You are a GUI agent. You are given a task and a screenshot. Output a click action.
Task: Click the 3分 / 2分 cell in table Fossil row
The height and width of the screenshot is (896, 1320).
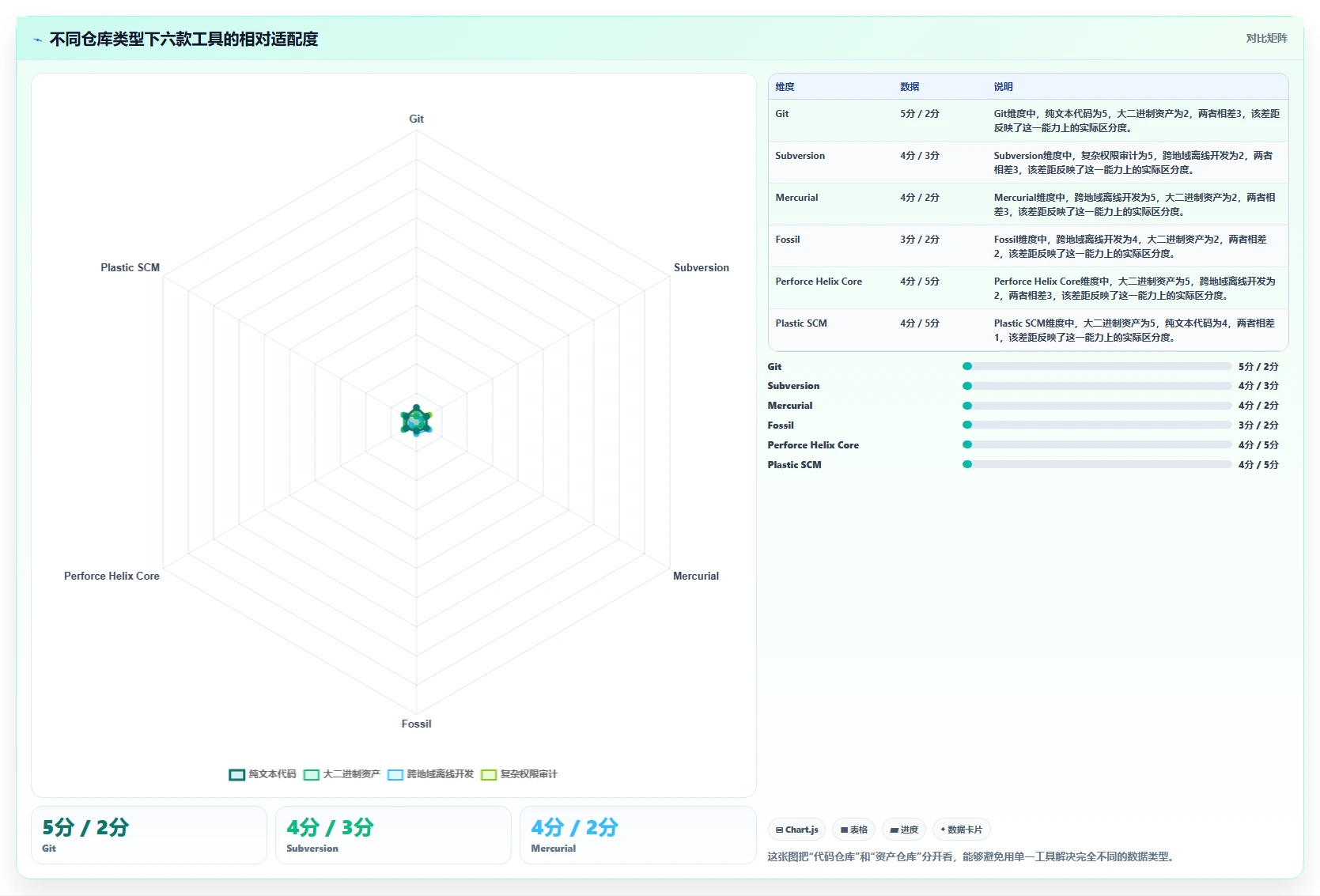940,246
